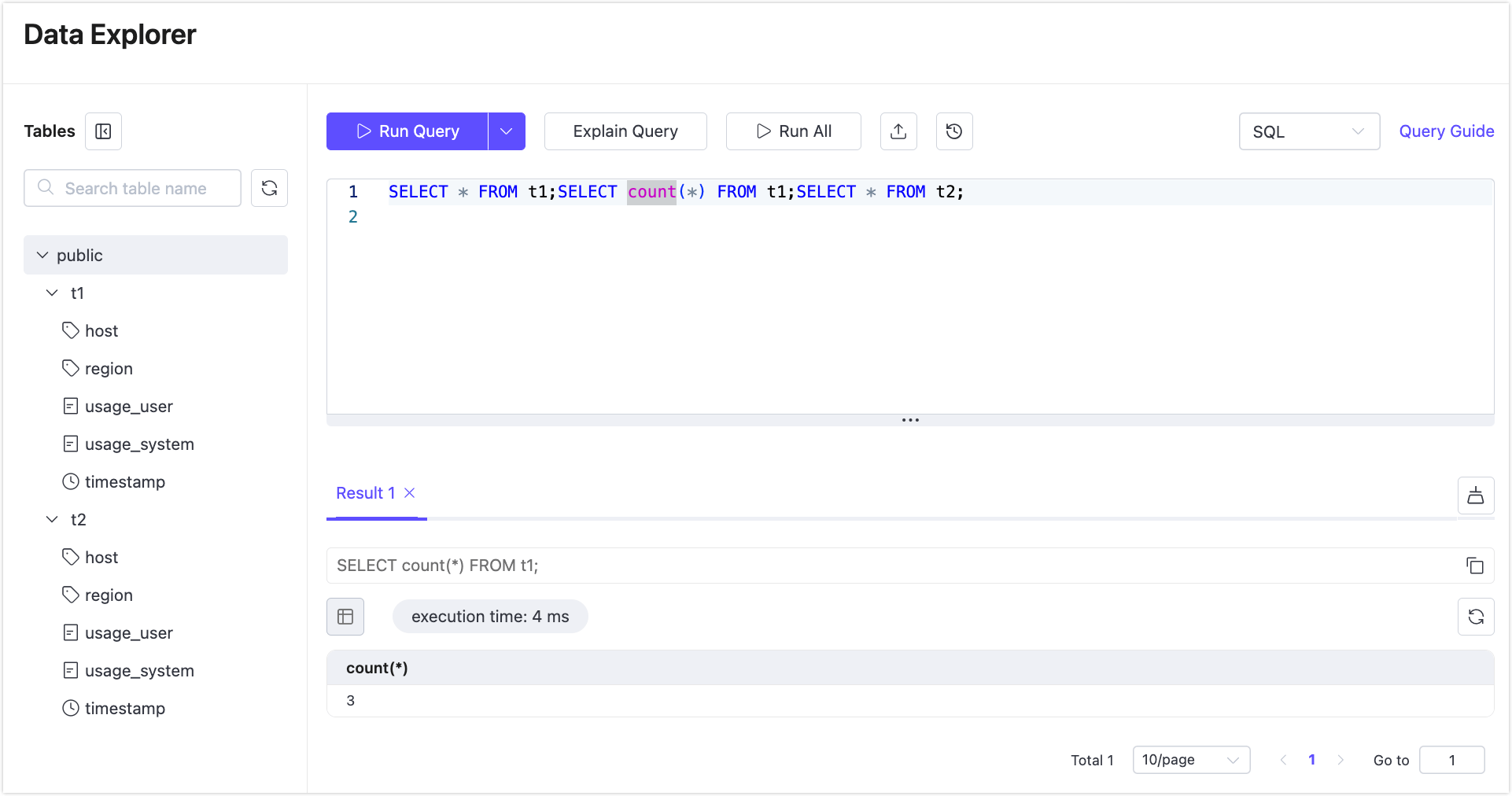This screenshot has height=796, width=1512.
Task: Collapse the t1 table columns
Action: [x=52, y=293]
